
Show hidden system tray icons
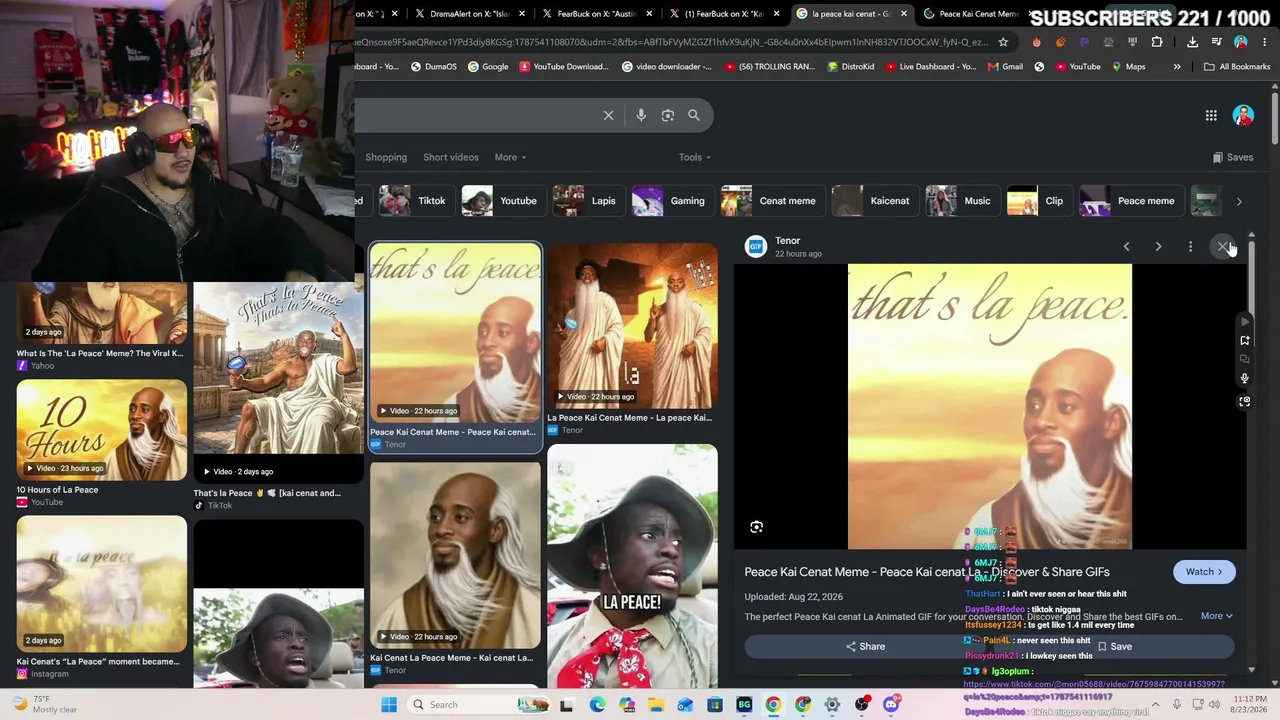click(x=1153, y=705)
